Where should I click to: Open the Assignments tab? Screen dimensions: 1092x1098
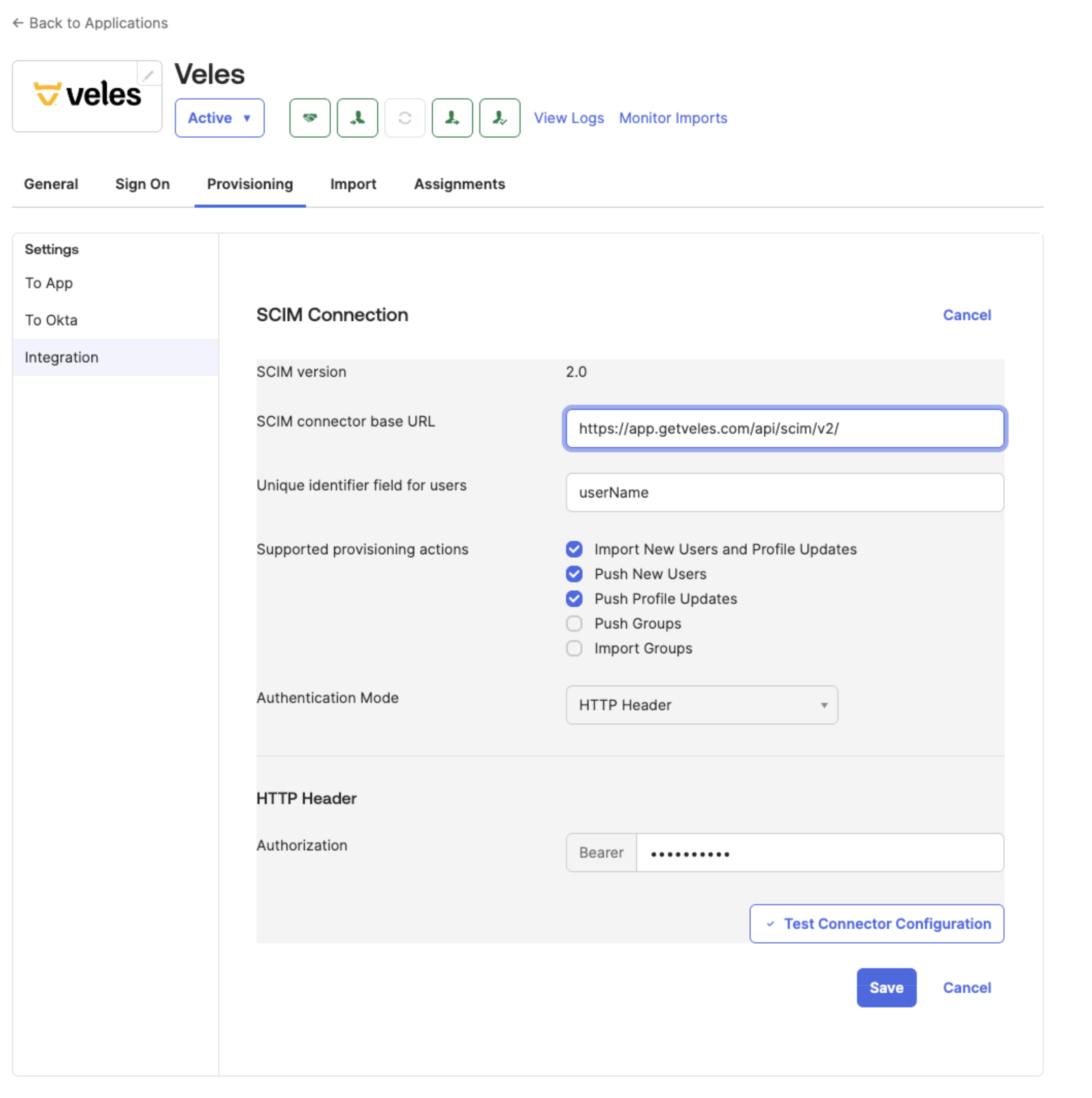(460, 184)
